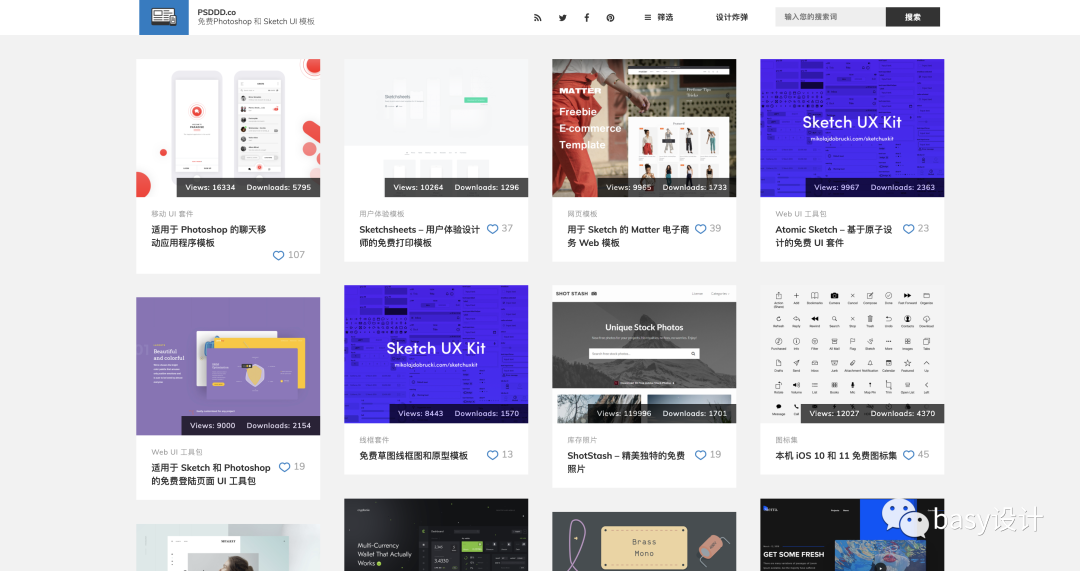Like the ShotStash card (19)

click(x=700, y=455)
